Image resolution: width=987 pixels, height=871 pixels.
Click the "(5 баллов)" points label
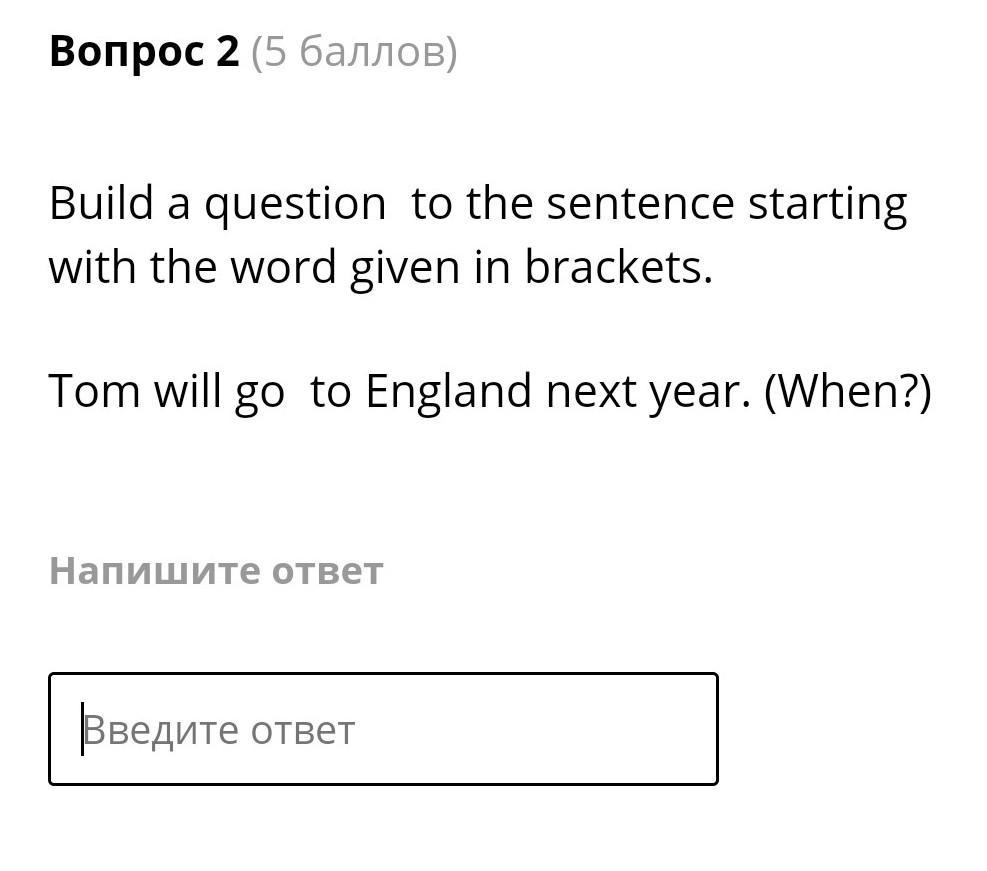(x=354, y=51)
